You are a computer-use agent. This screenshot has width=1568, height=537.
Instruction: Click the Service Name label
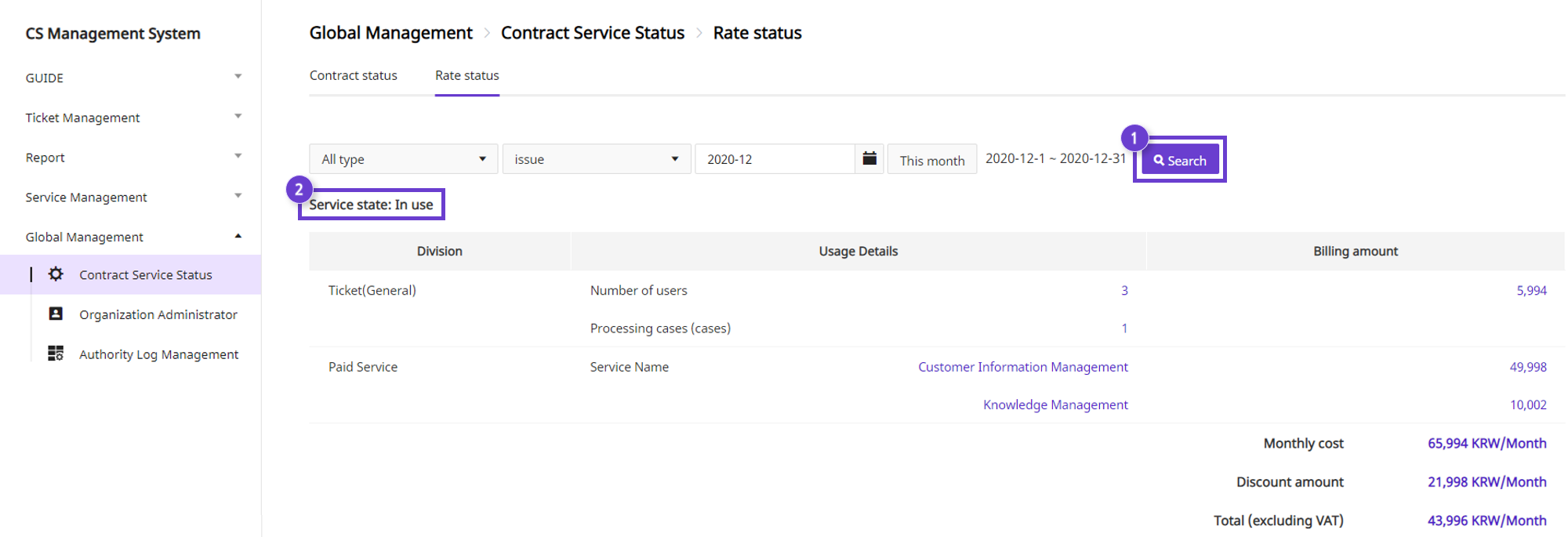click(630, 367)
